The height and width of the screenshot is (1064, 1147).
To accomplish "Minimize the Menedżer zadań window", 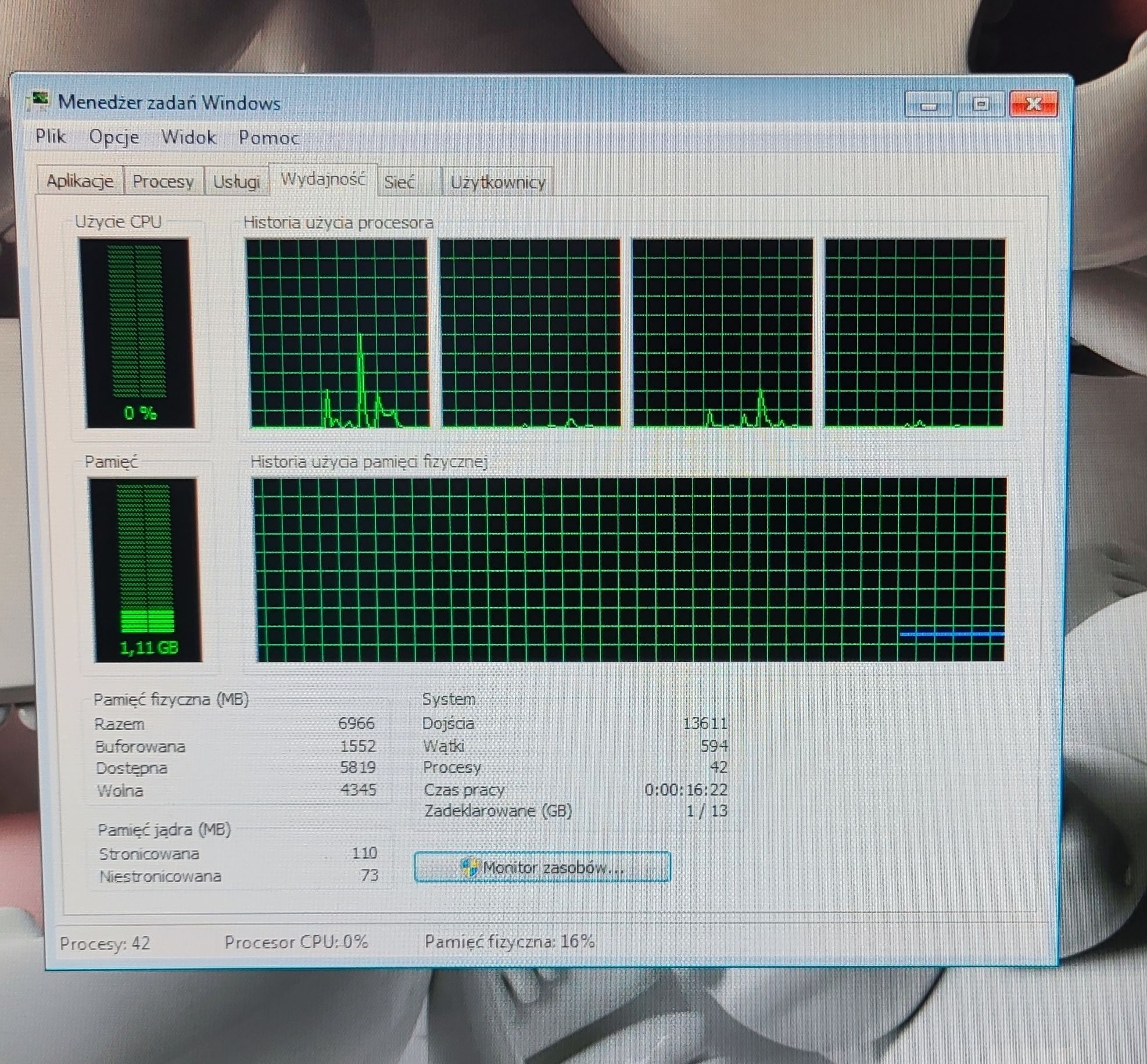I will pos(929,105).
